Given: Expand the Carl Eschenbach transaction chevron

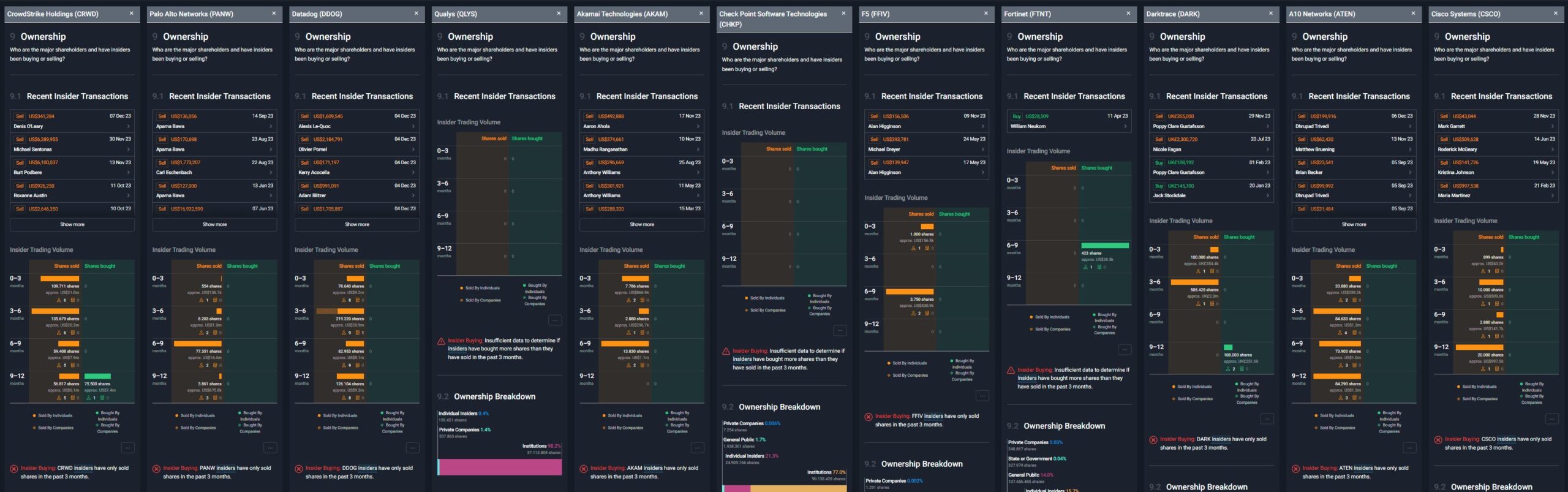Looking at the screenshot, I should 271,173.
